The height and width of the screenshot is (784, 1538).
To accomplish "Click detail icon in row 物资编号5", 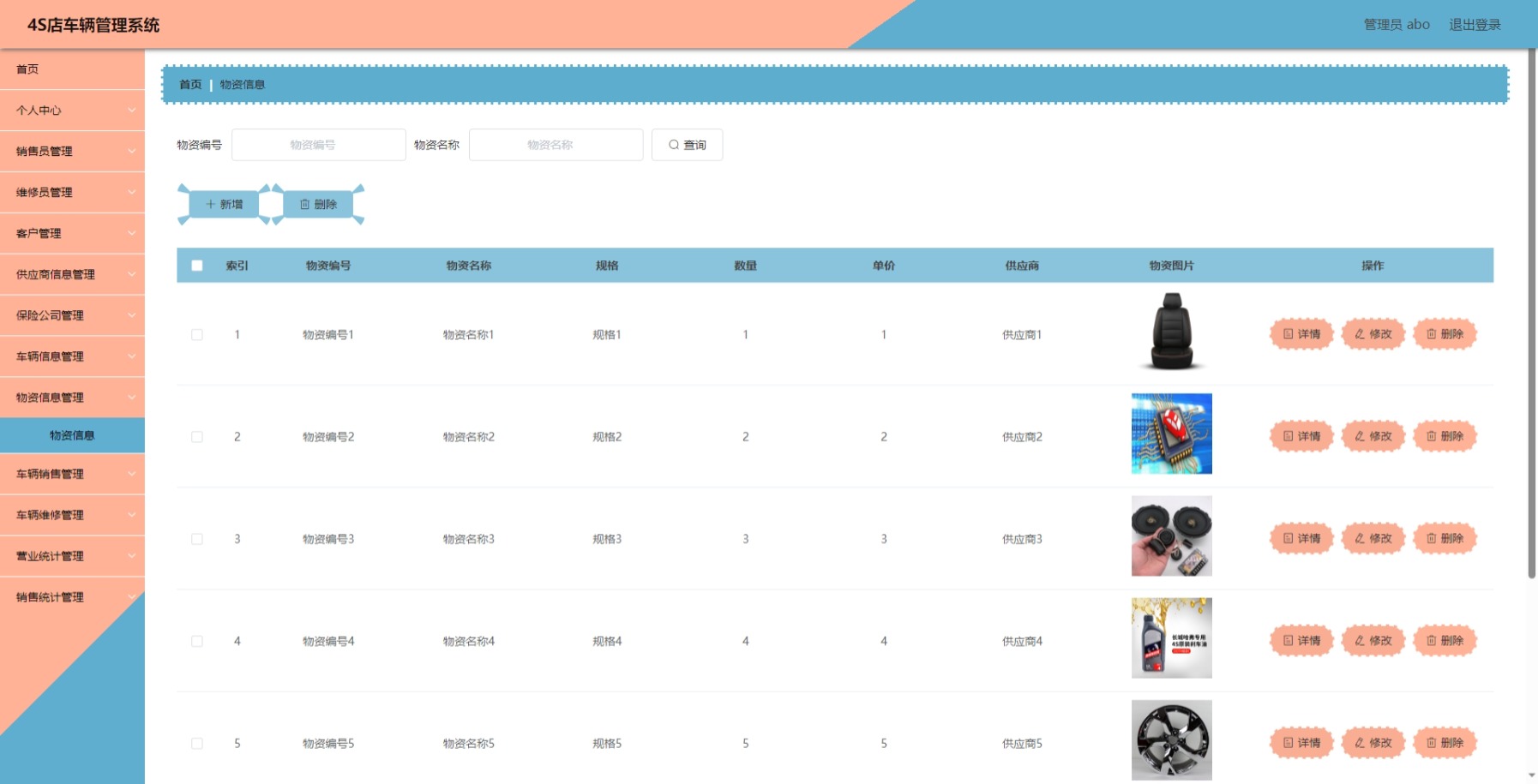I will [x=1288, y=743].
